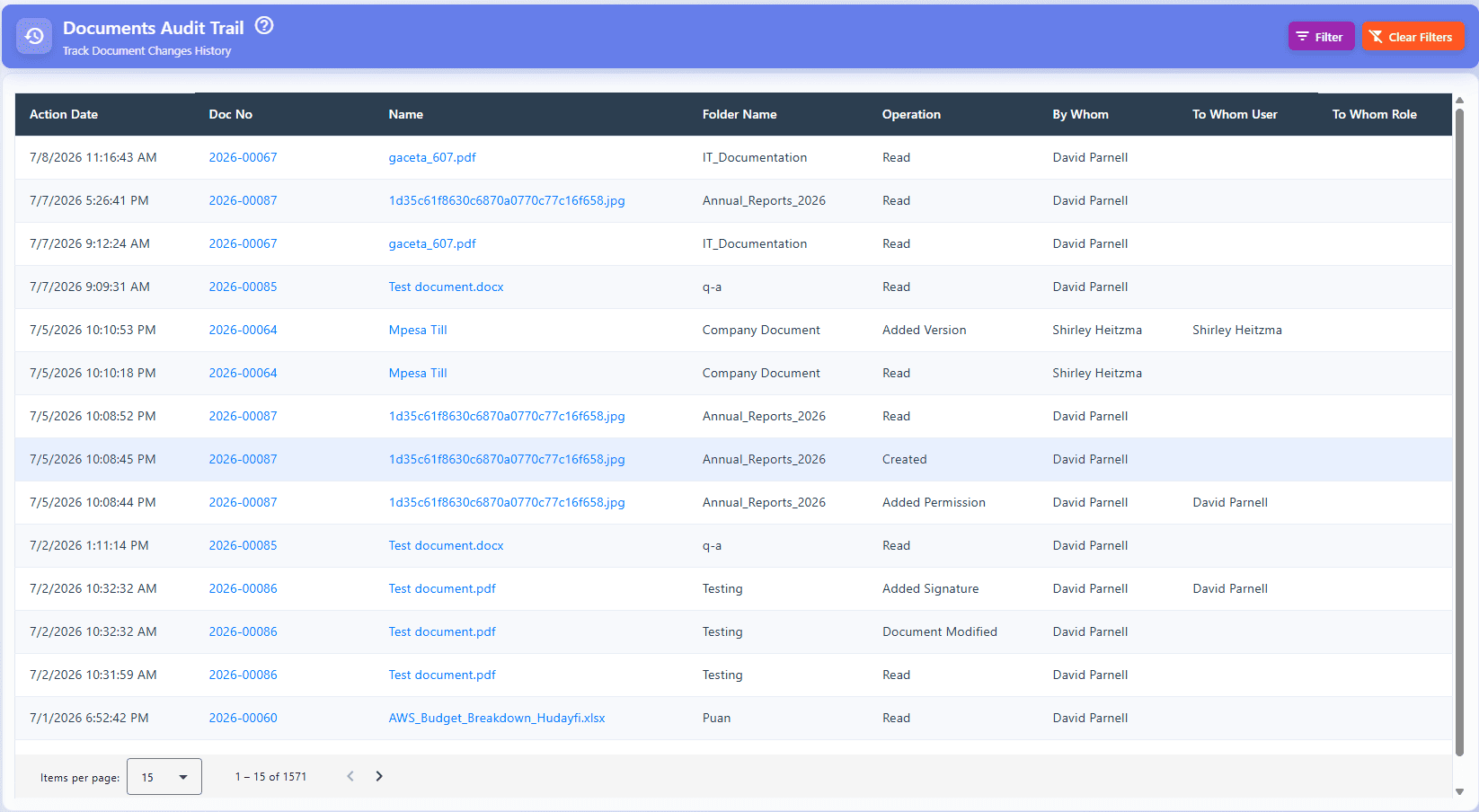Go to the previous page arrow
This screenshot has height=812, width=1479.
(x=350, y=776)
